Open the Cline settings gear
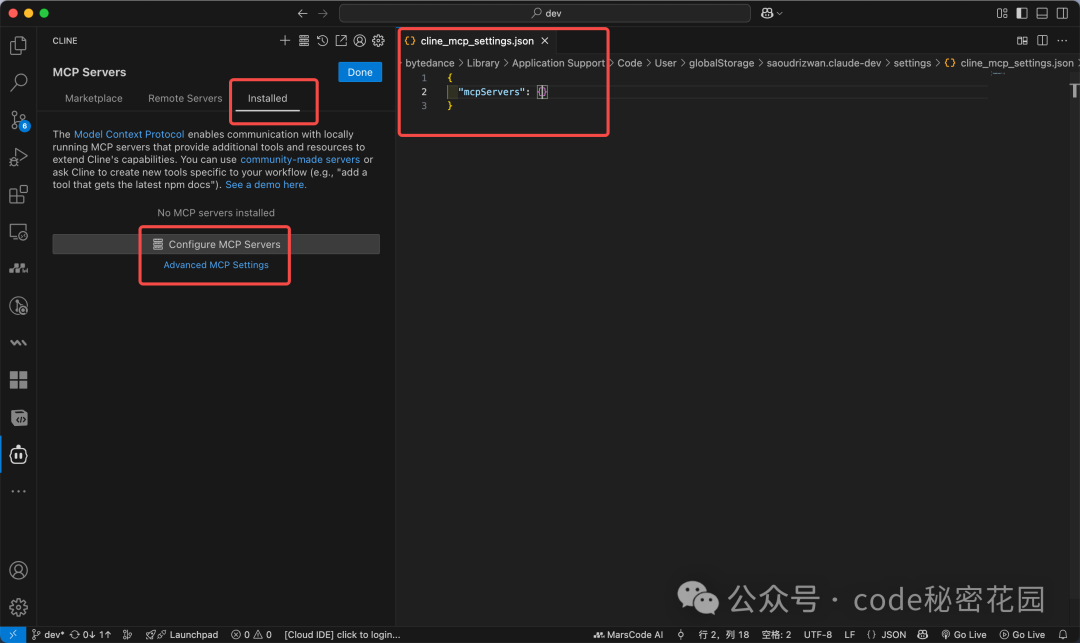Screen dimensions: 1080x643 378,40
